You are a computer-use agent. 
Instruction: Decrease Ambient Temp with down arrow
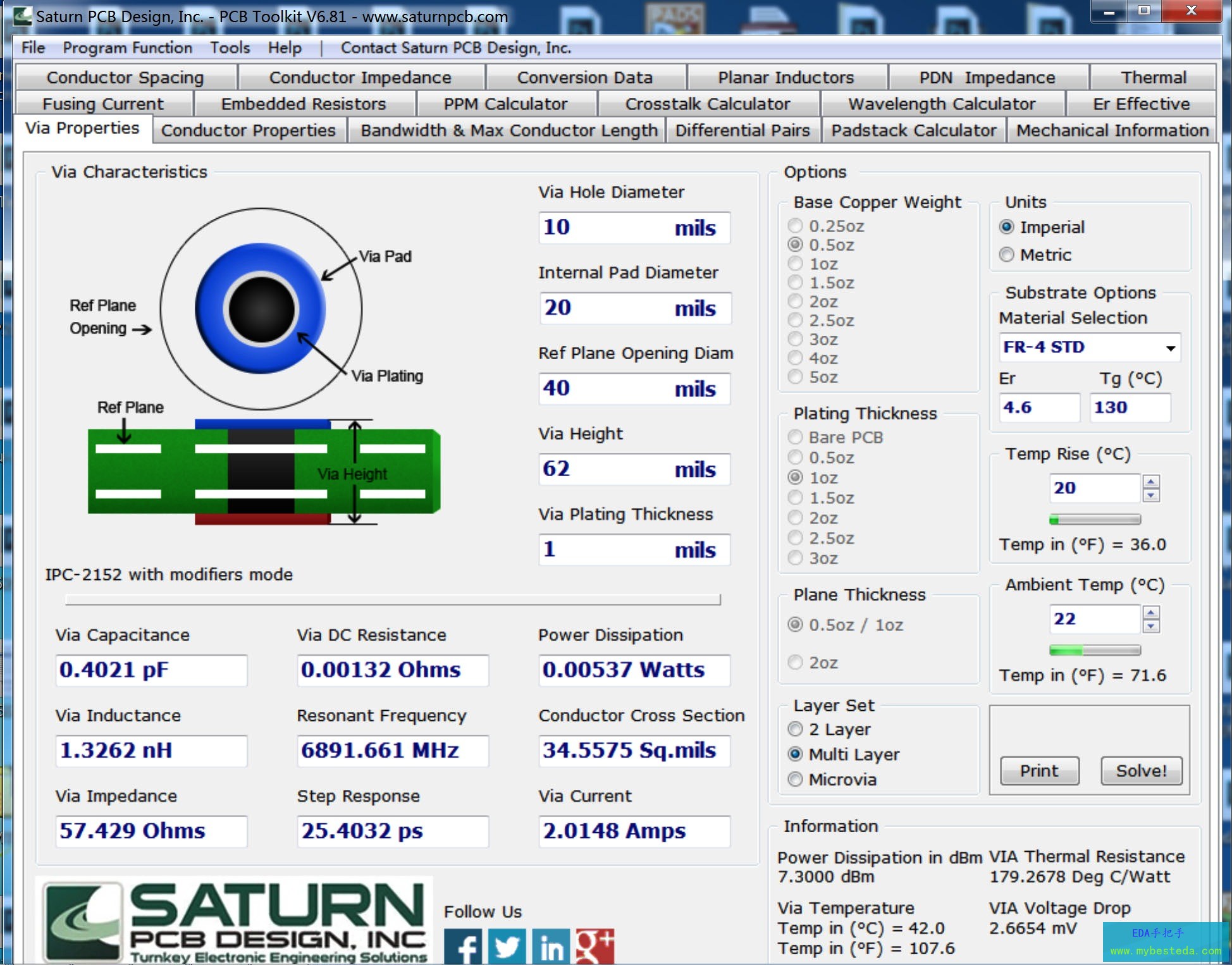[x=1151, y=627]
